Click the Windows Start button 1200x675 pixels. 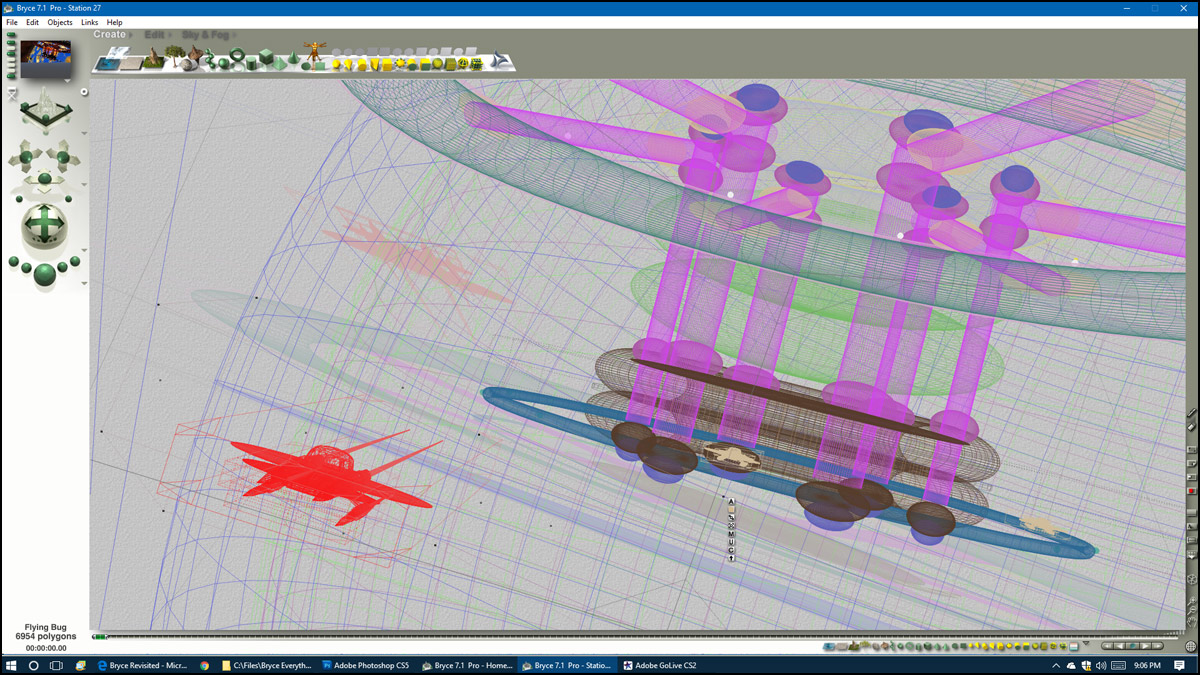click(11, 665)
